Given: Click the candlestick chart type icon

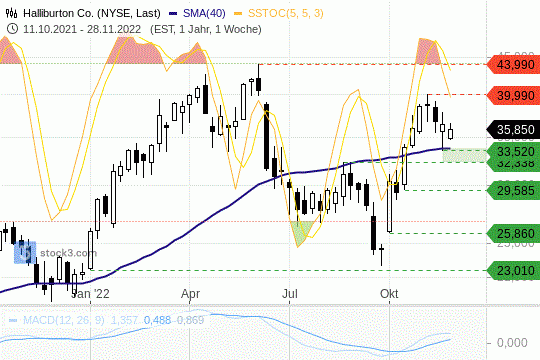Looking at the screenshot, I should pos(11,13).
